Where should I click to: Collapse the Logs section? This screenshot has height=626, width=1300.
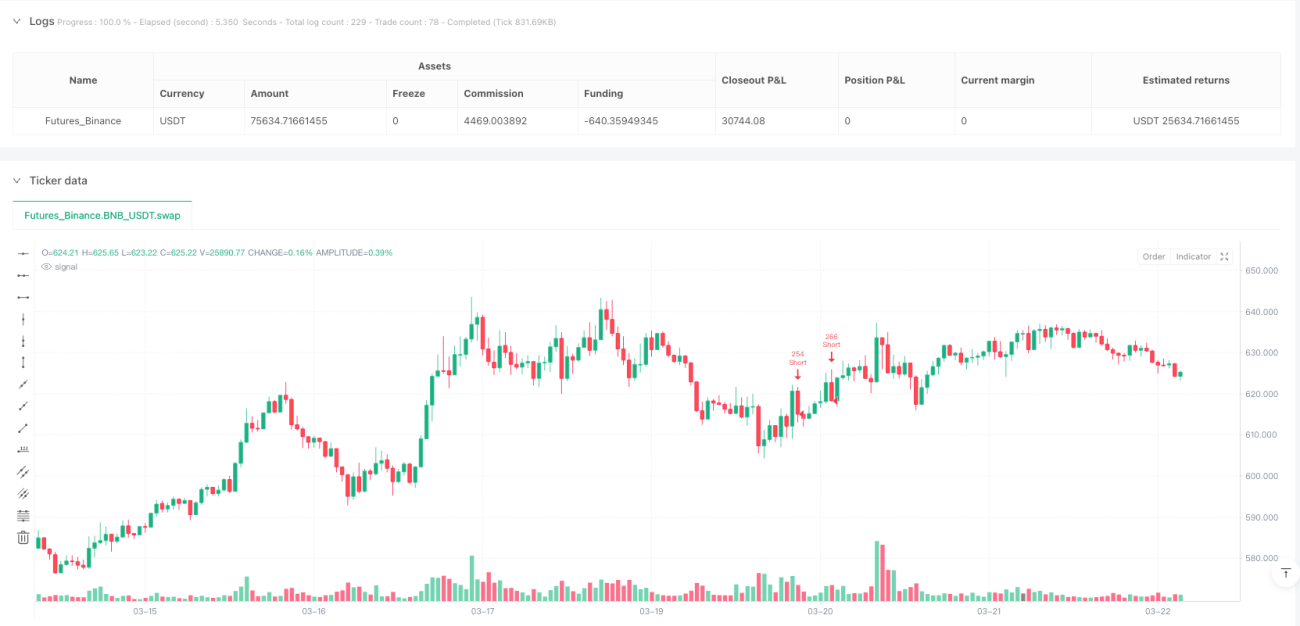17,21
